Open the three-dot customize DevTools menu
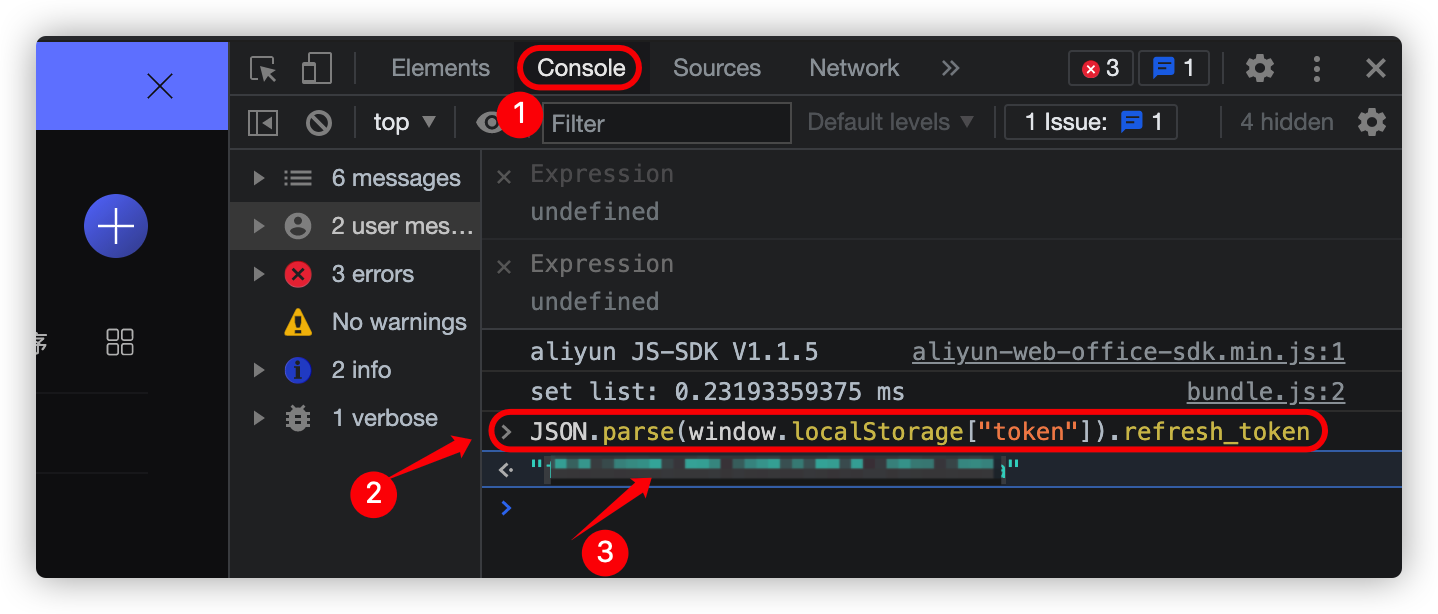This screenshot has width=1438, height=614. click(x=1317, y=68)
